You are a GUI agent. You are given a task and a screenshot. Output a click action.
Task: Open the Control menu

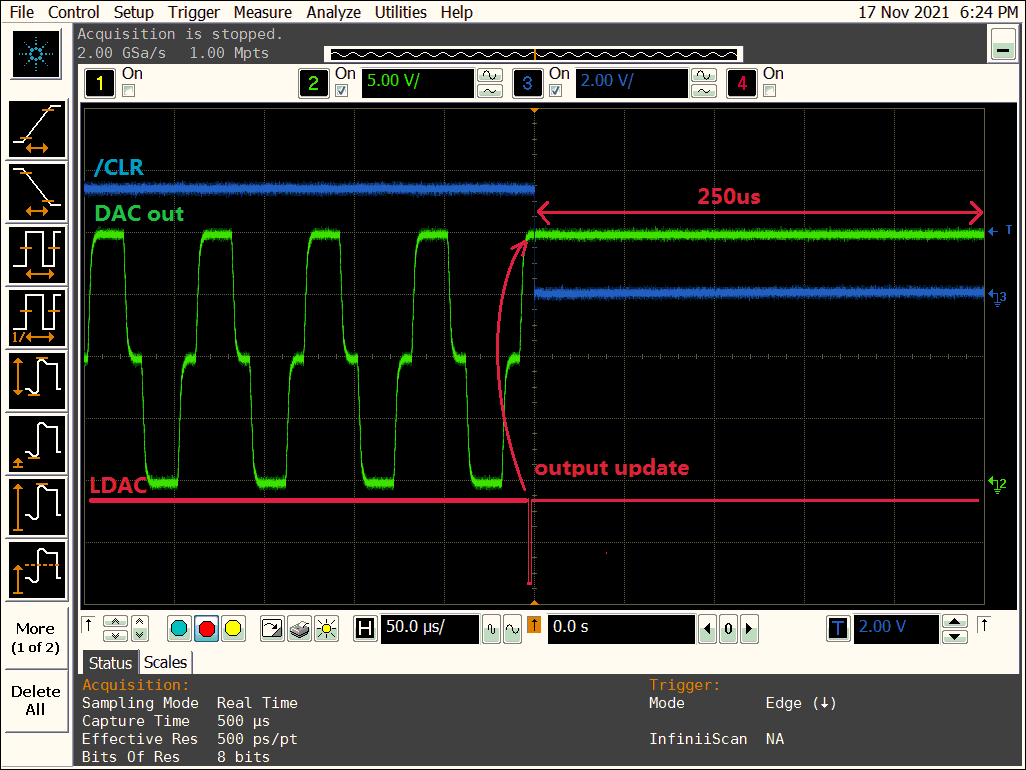pos(74,12)
